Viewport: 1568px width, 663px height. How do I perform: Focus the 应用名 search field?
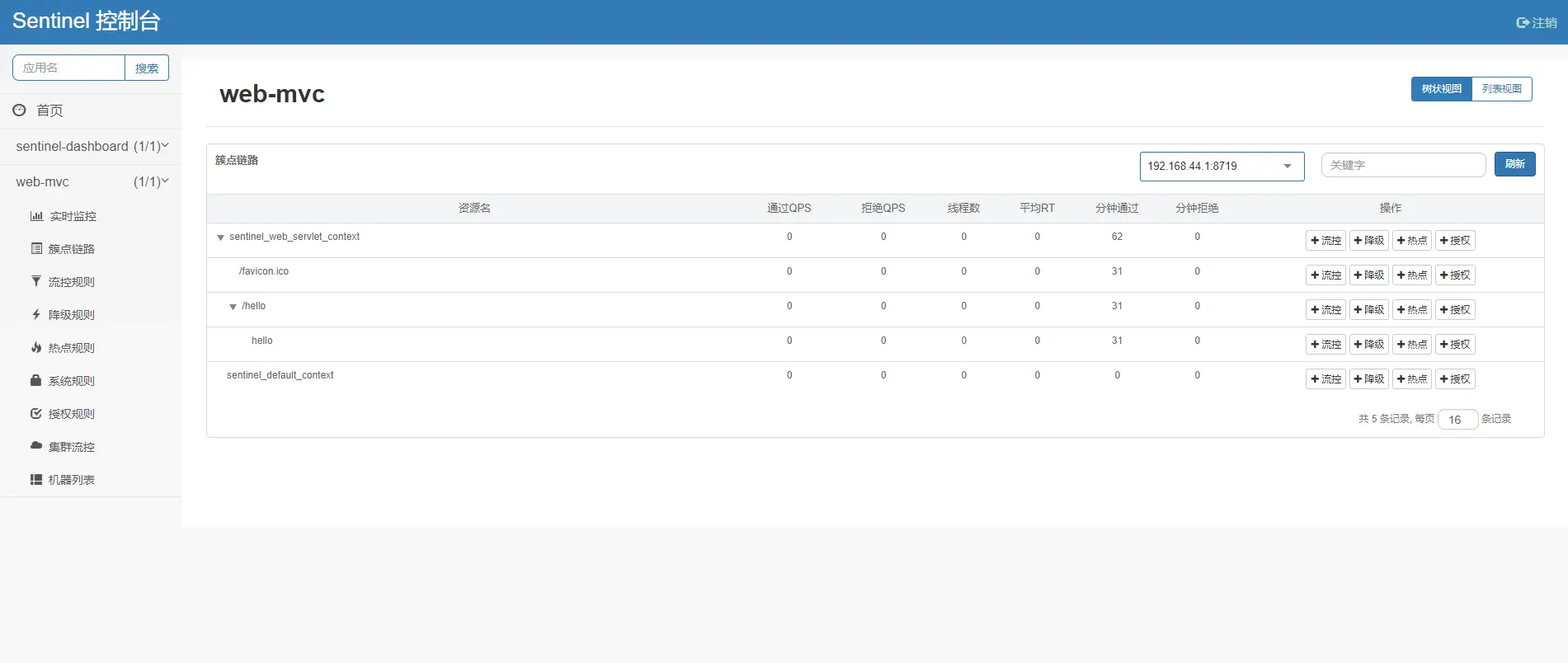coord(68,68)
